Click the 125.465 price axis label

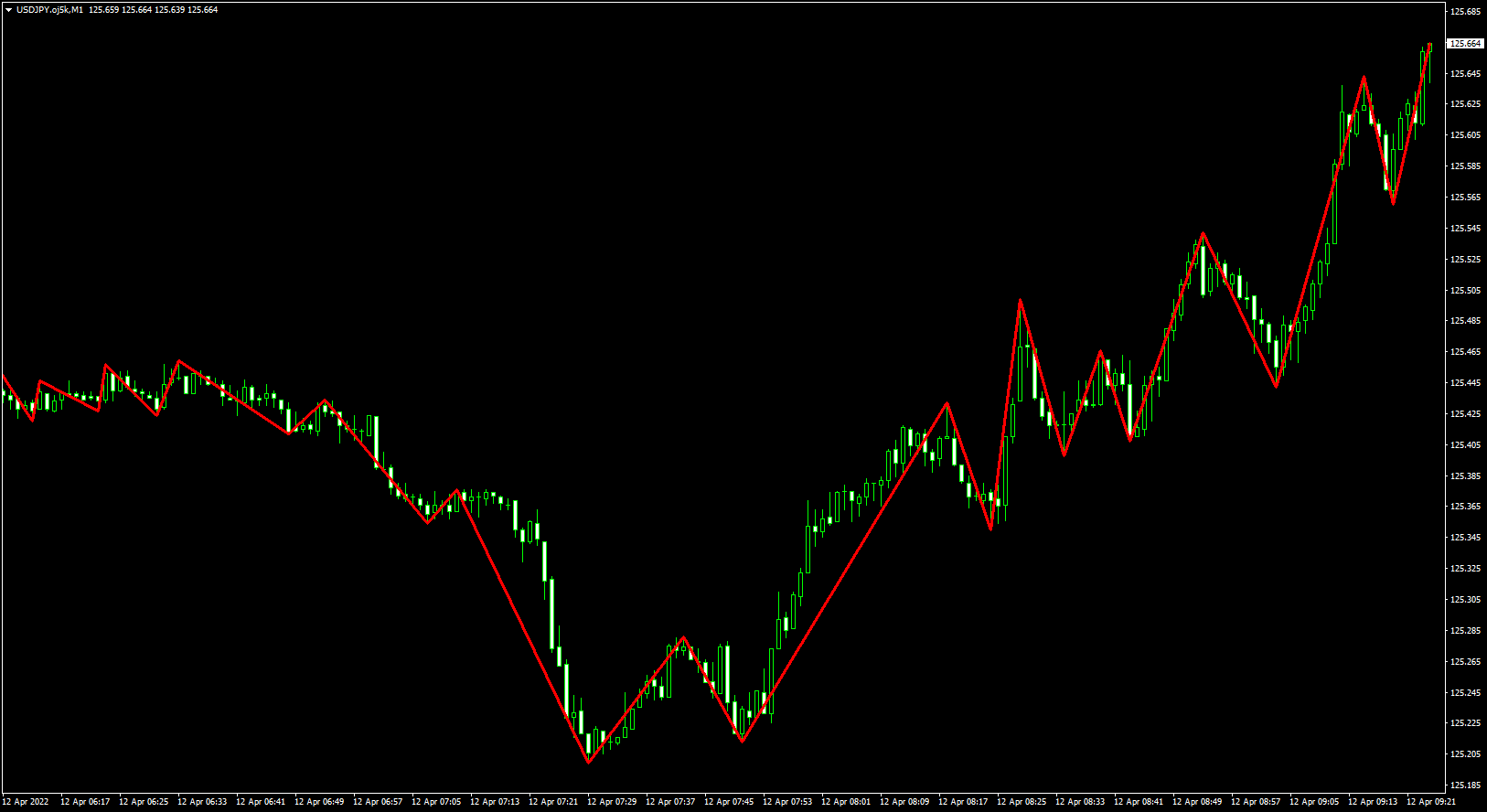point(1466,352)
